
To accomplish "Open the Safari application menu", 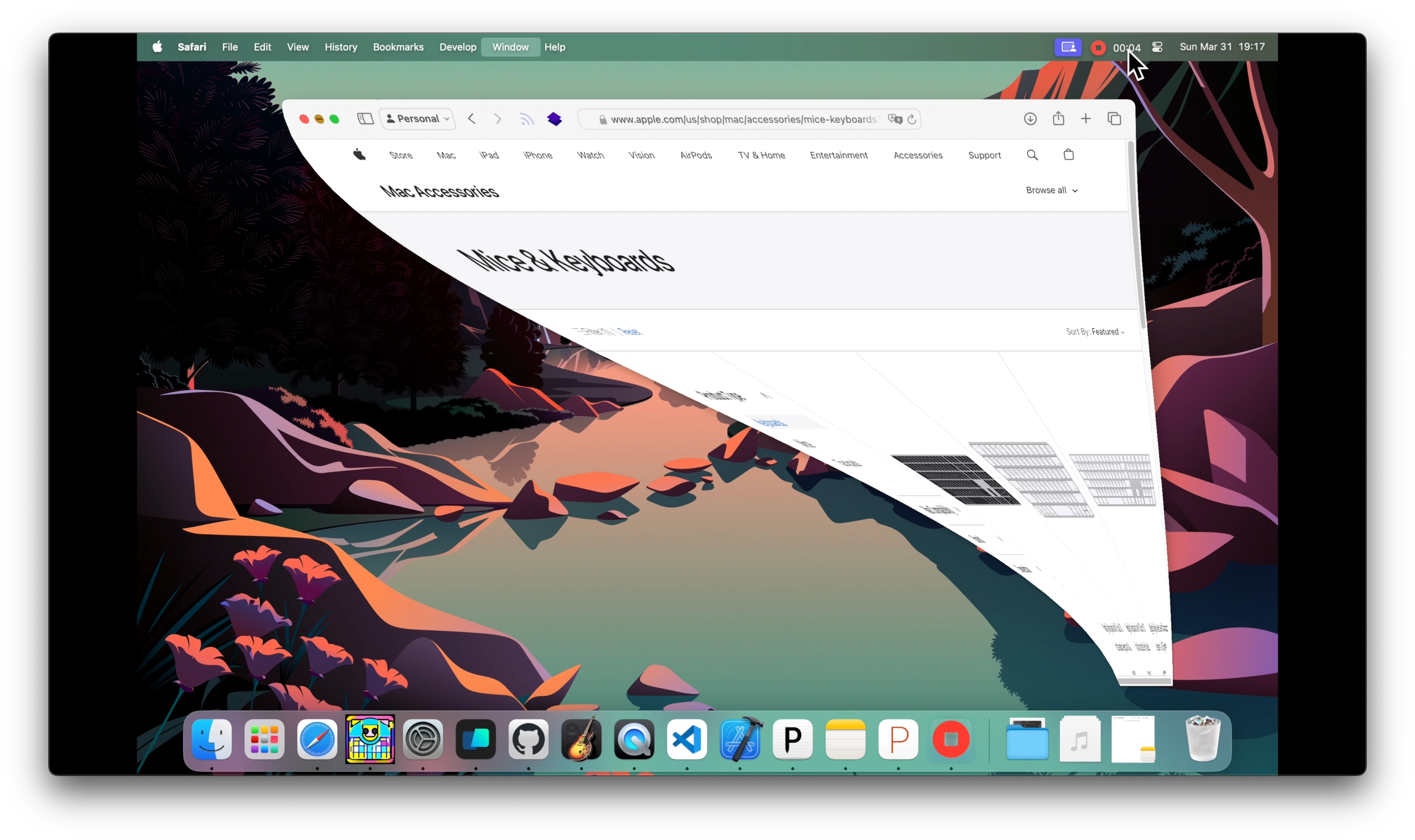I will coord(192,47).
